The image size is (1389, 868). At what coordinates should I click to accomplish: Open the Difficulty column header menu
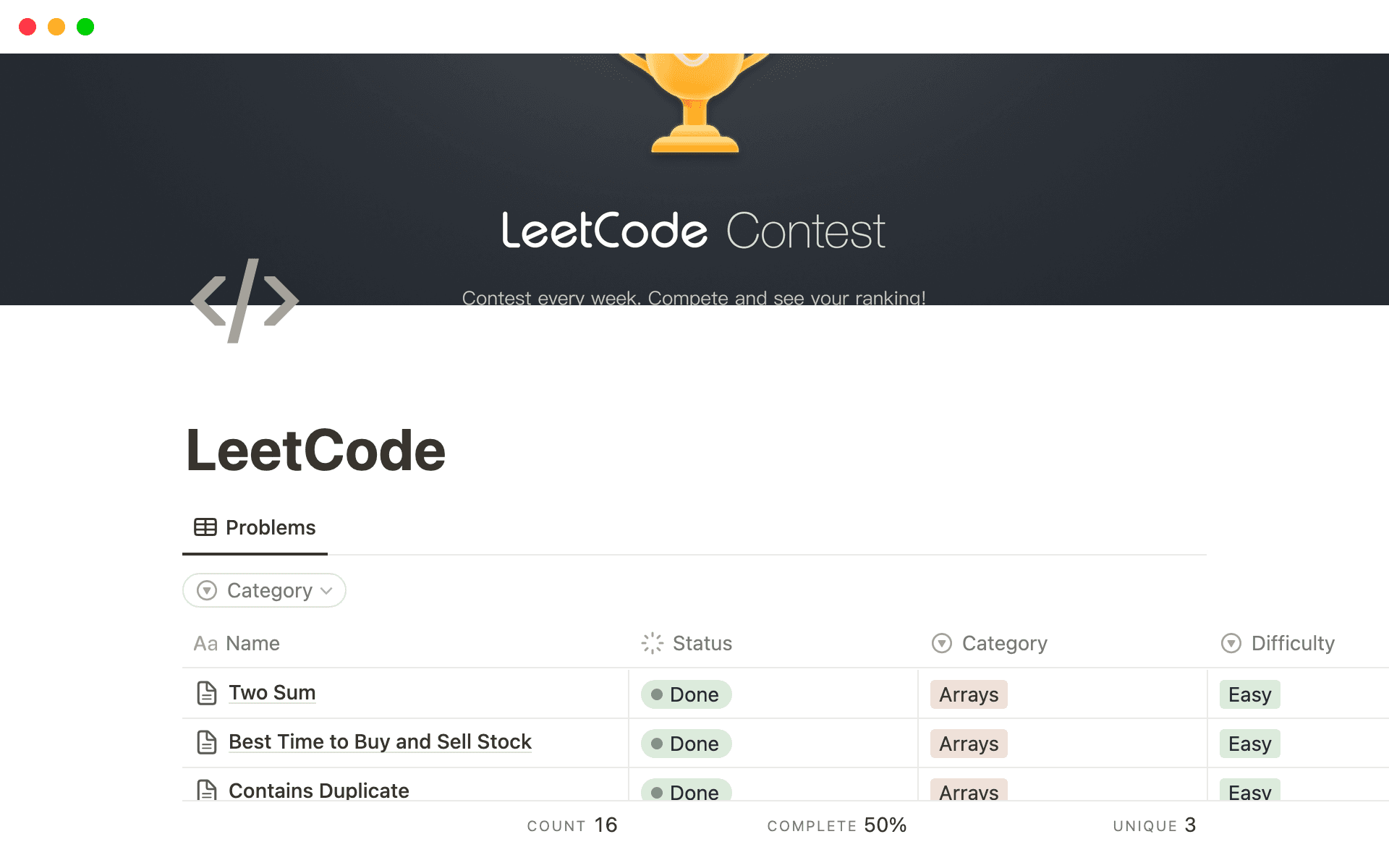point(1292,643)
